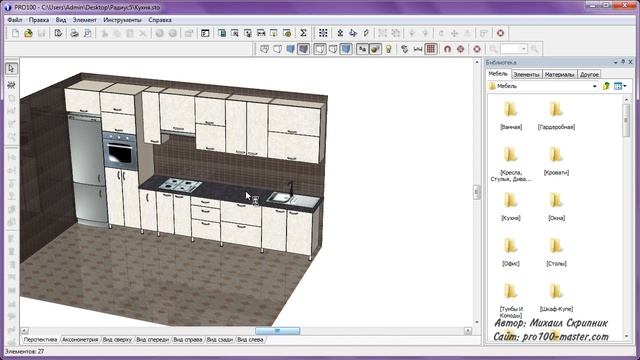The image size is (640, 360).
Task: Click the explode tool under selection arrow
Action: pyautogui.click(x=11, y=85)
